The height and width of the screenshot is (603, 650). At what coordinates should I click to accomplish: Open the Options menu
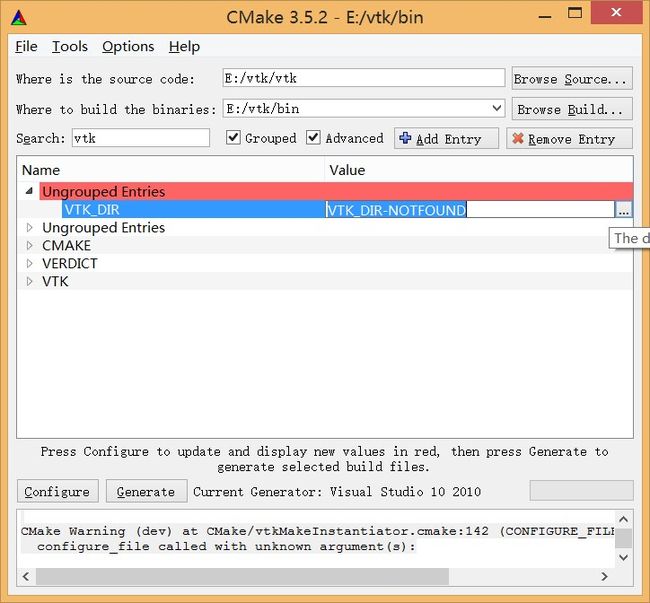click(x=128, y=46)
